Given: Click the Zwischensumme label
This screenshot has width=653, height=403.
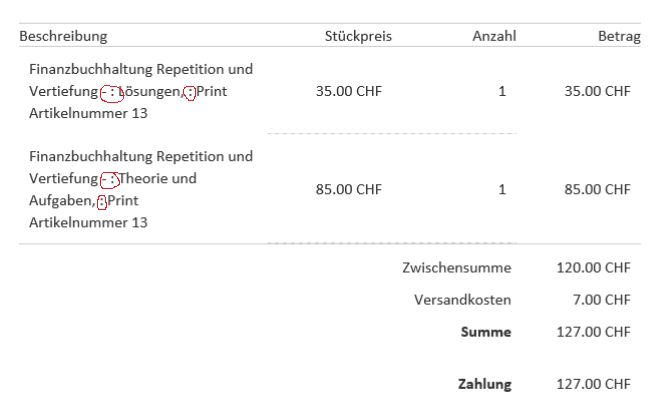Looking at the screenshot, I should pyautogui.click(x=456, y=268).
